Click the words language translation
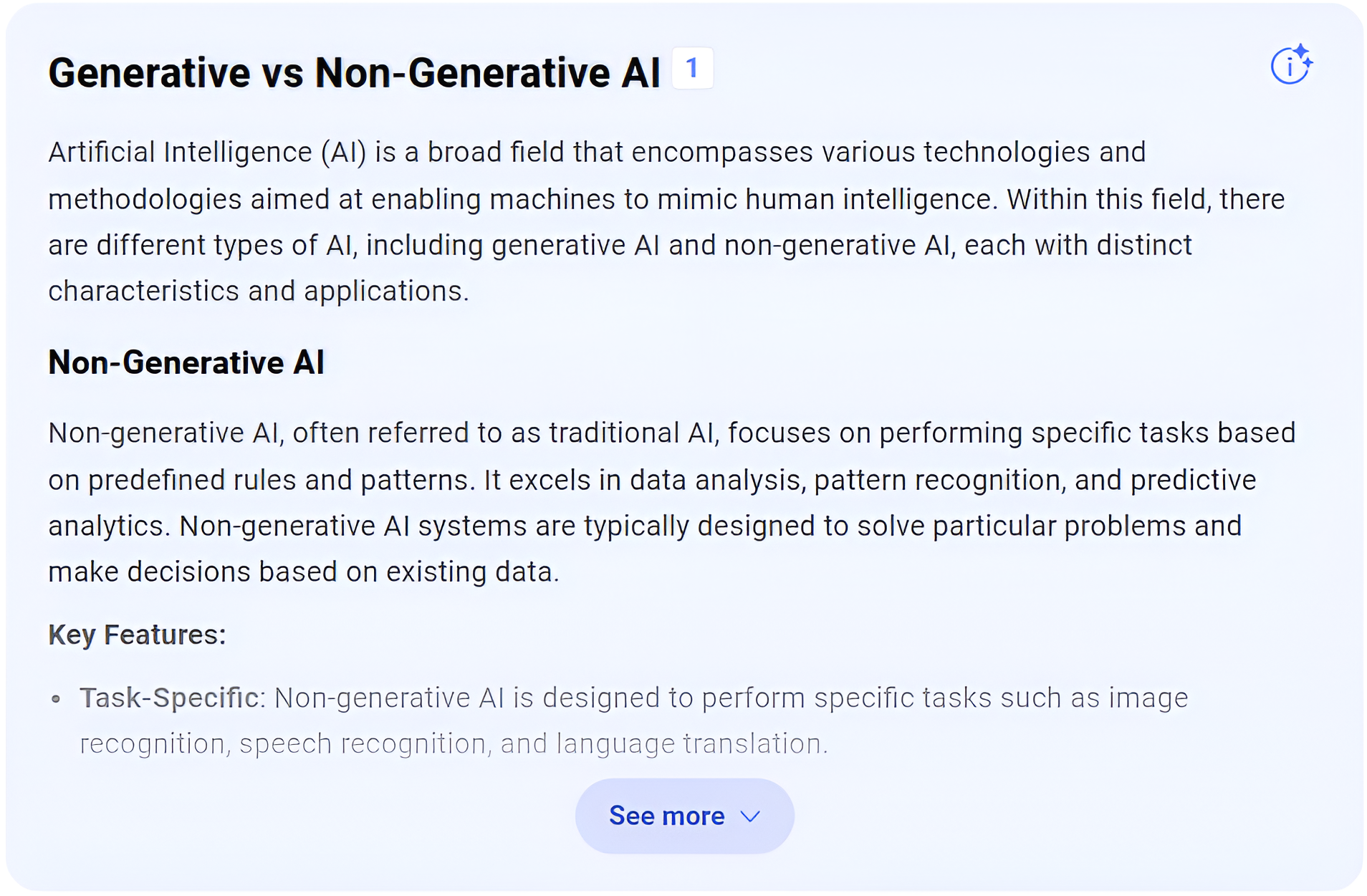Viewport: 1367px width, 896px height. (x=691, y=744)
